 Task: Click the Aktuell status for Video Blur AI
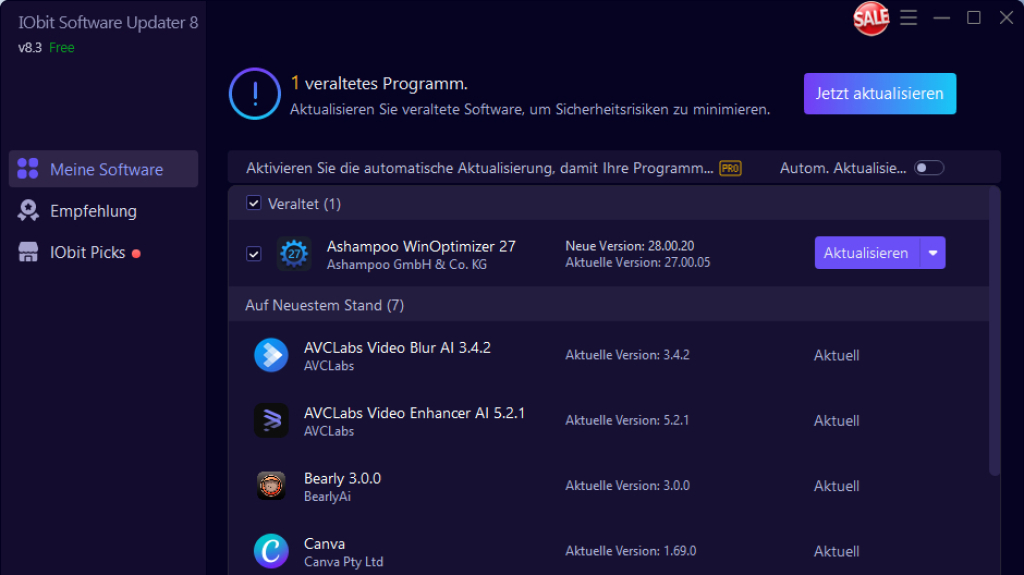[836, 355]
